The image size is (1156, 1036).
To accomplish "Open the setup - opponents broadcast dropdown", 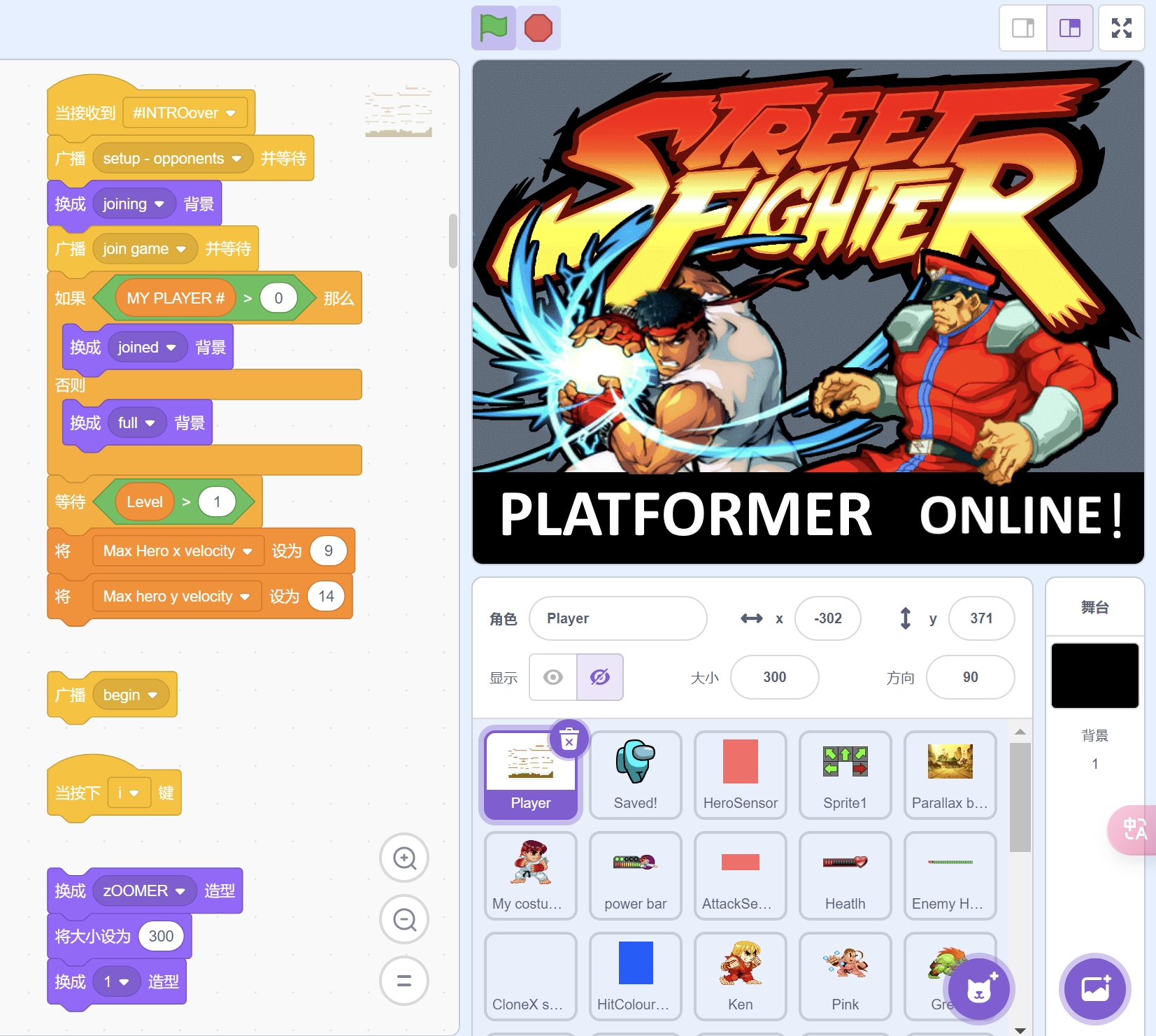I will pyautogui.click(x=173, y=159).
